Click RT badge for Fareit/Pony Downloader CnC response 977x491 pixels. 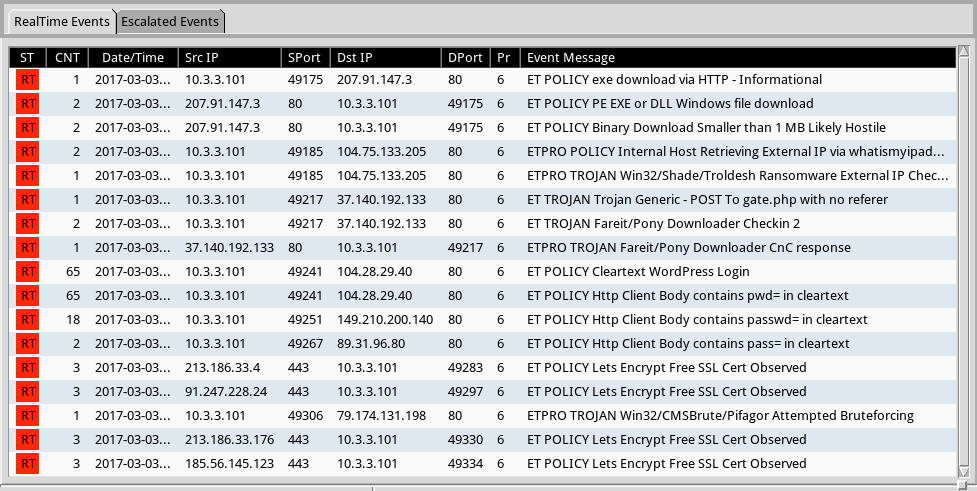click(x=28, y=248)
